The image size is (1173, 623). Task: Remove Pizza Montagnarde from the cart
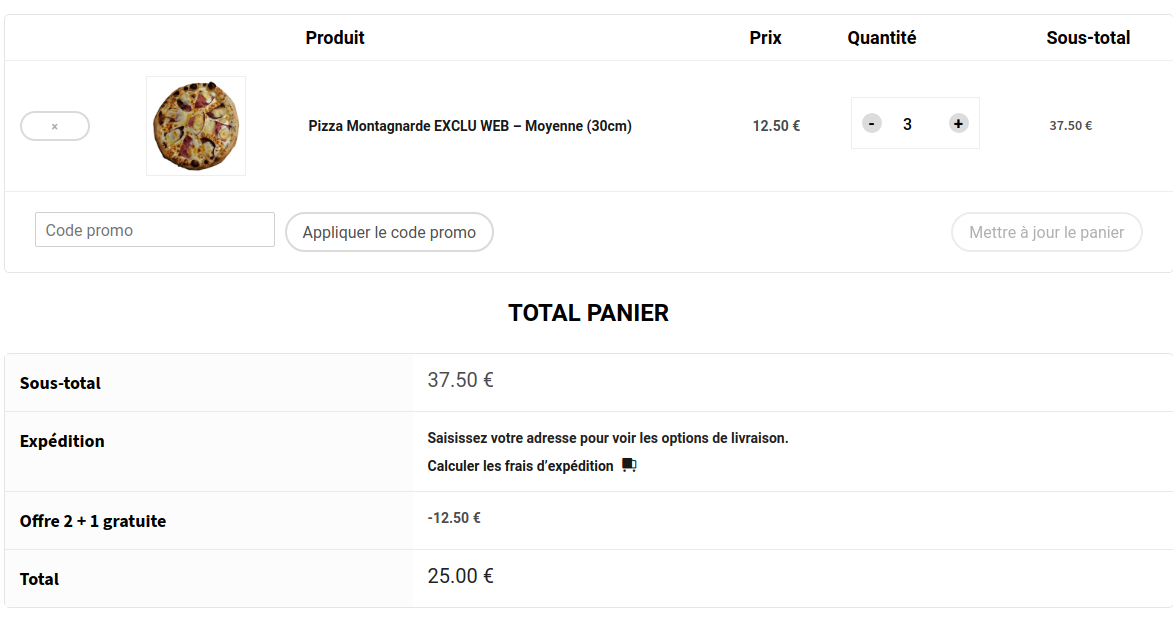pos(54,125)
